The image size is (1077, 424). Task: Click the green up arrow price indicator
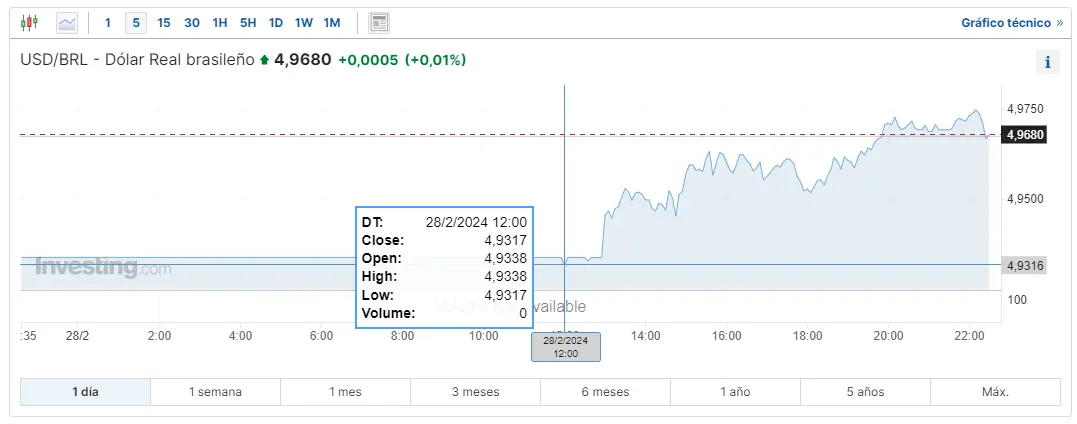pos(264,60)
